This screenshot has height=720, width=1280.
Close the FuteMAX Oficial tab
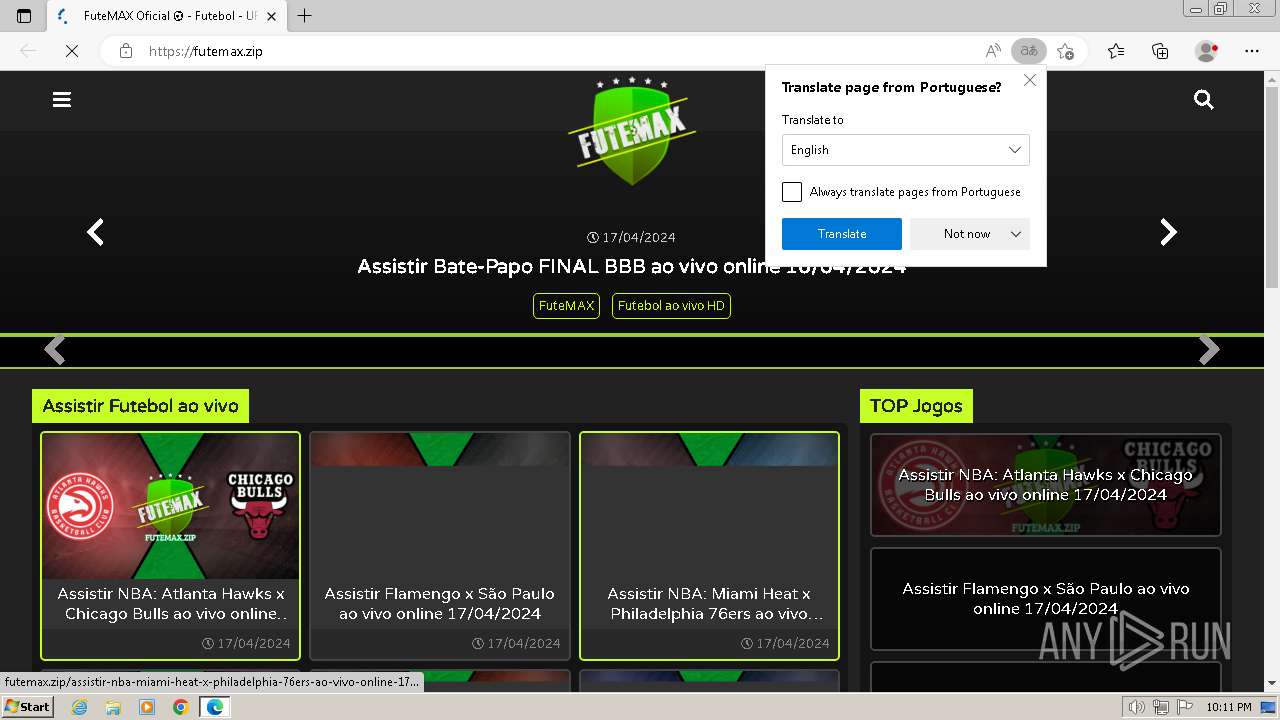271,16
